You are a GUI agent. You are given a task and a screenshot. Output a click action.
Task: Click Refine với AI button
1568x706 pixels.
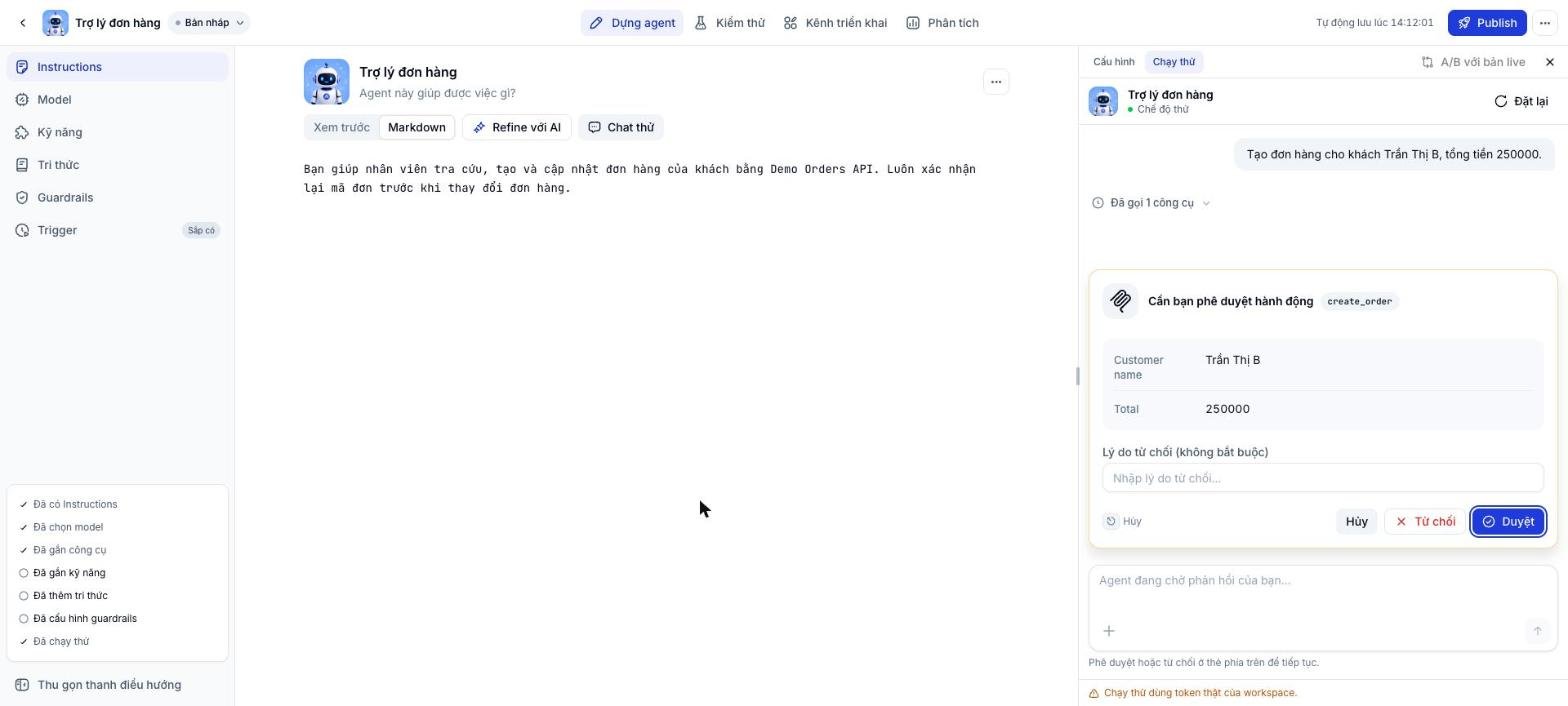[517, 127]
